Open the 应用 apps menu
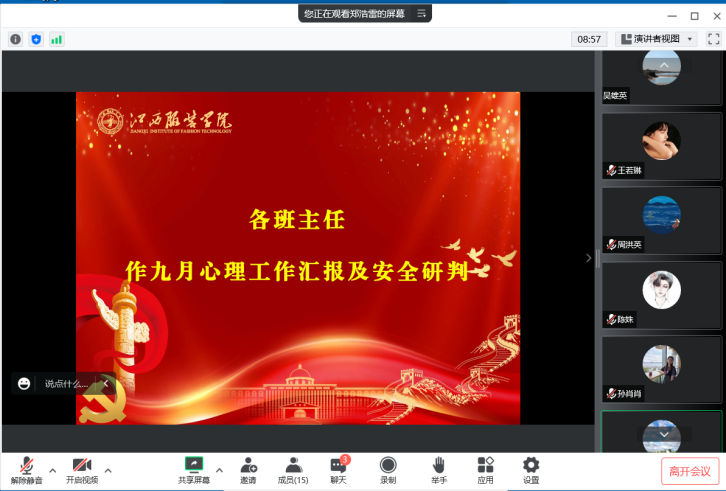The image size is (726, 491). coord(485,465)
